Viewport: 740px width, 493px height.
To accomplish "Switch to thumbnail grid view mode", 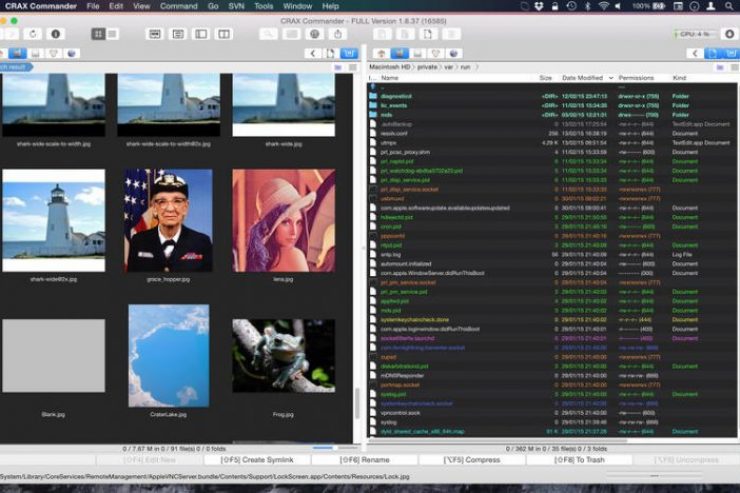I will (99, 33).
